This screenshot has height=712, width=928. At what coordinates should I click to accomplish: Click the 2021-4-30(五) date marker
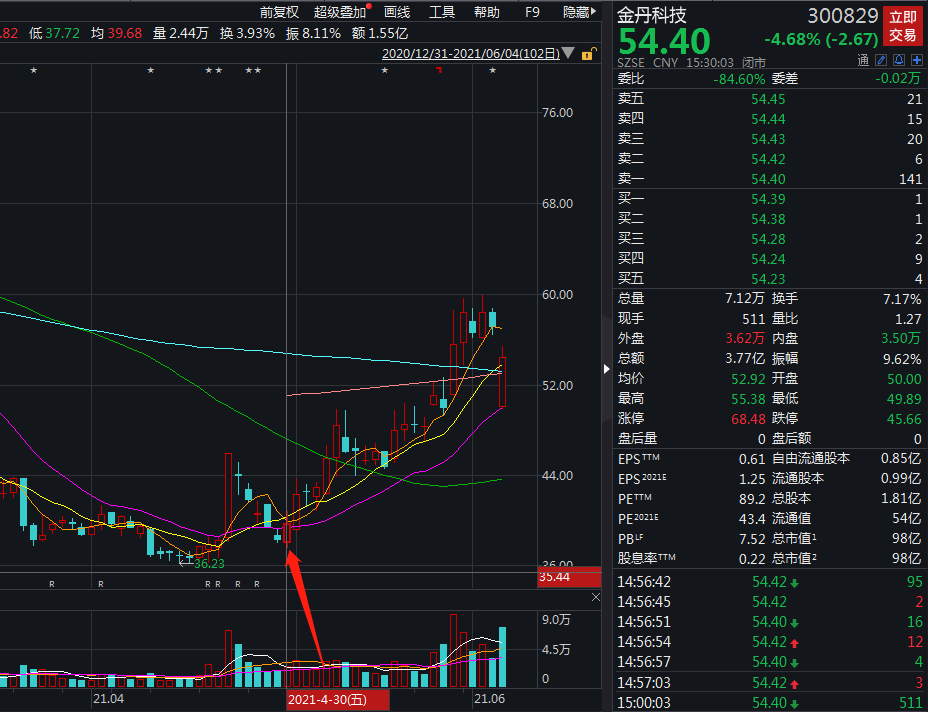[x=337, y=700]
